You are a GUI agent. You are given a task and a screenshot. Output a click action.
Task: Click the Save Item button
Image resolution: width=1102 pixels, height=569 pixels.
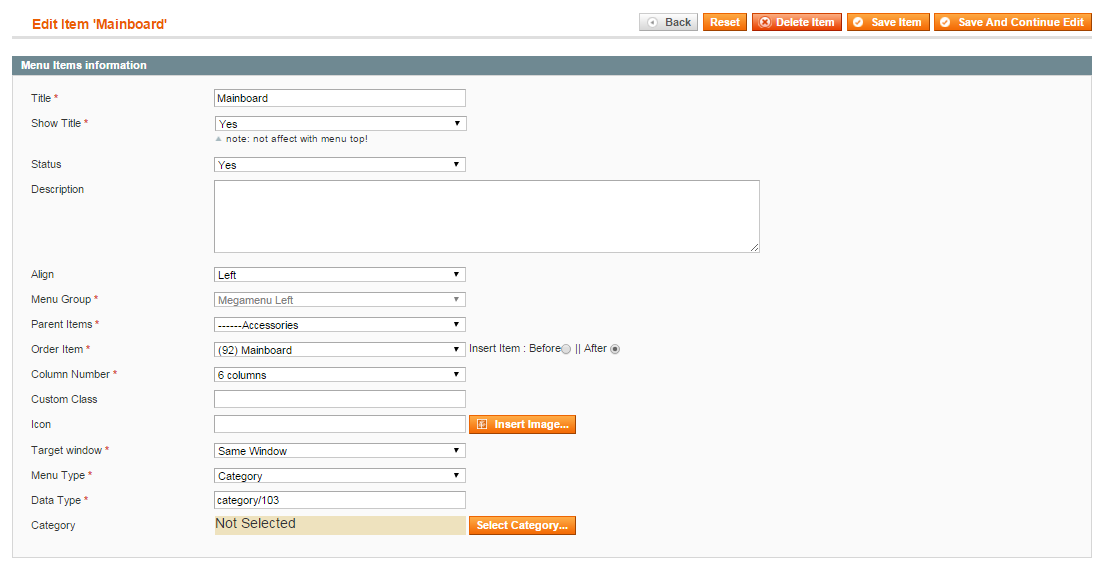[x=888, y=22]
